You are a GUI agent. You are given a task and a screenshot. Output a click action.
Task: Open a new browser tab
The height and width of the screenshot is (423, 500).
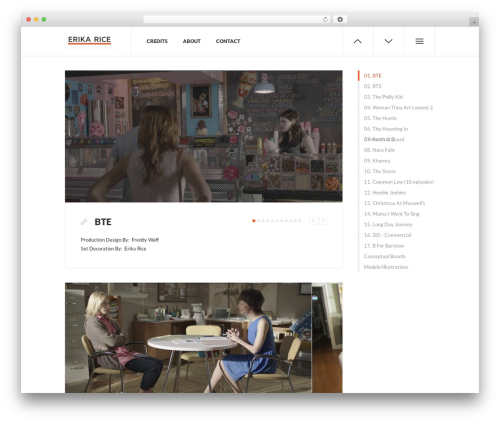pyautogui.click(x=474, y=22)
